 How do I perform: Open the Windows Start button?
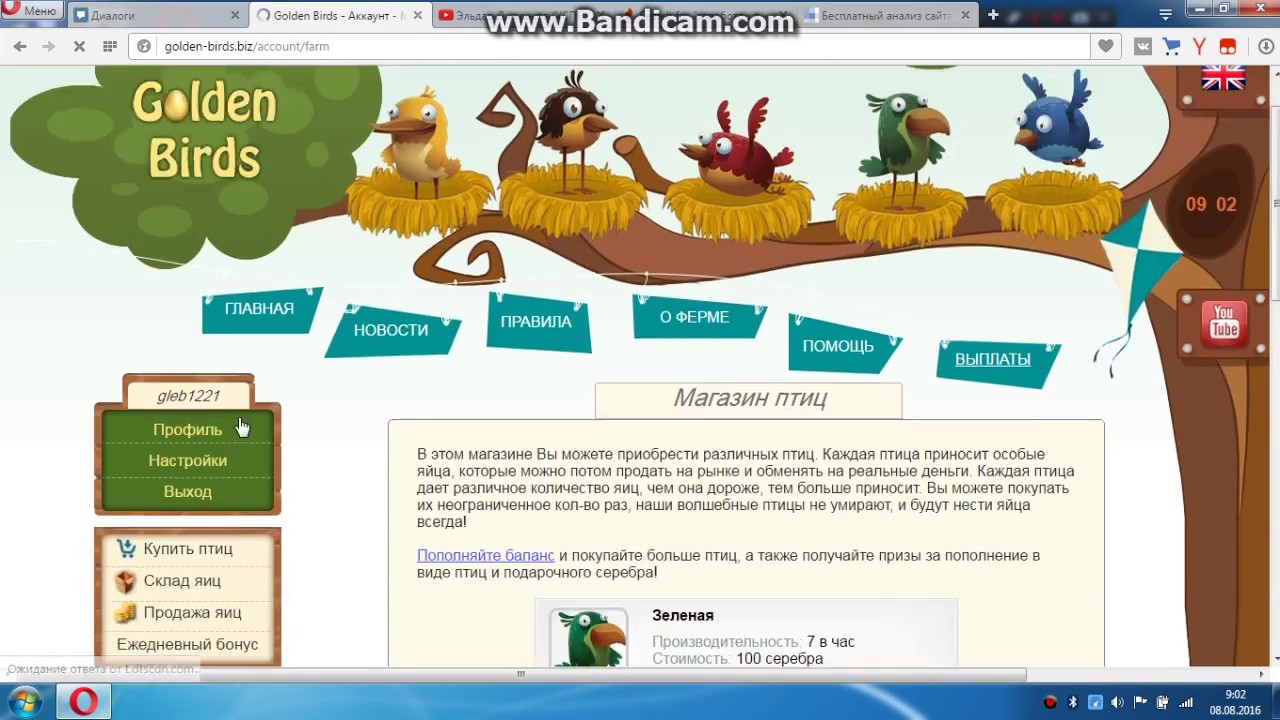[x=24, y=702]
